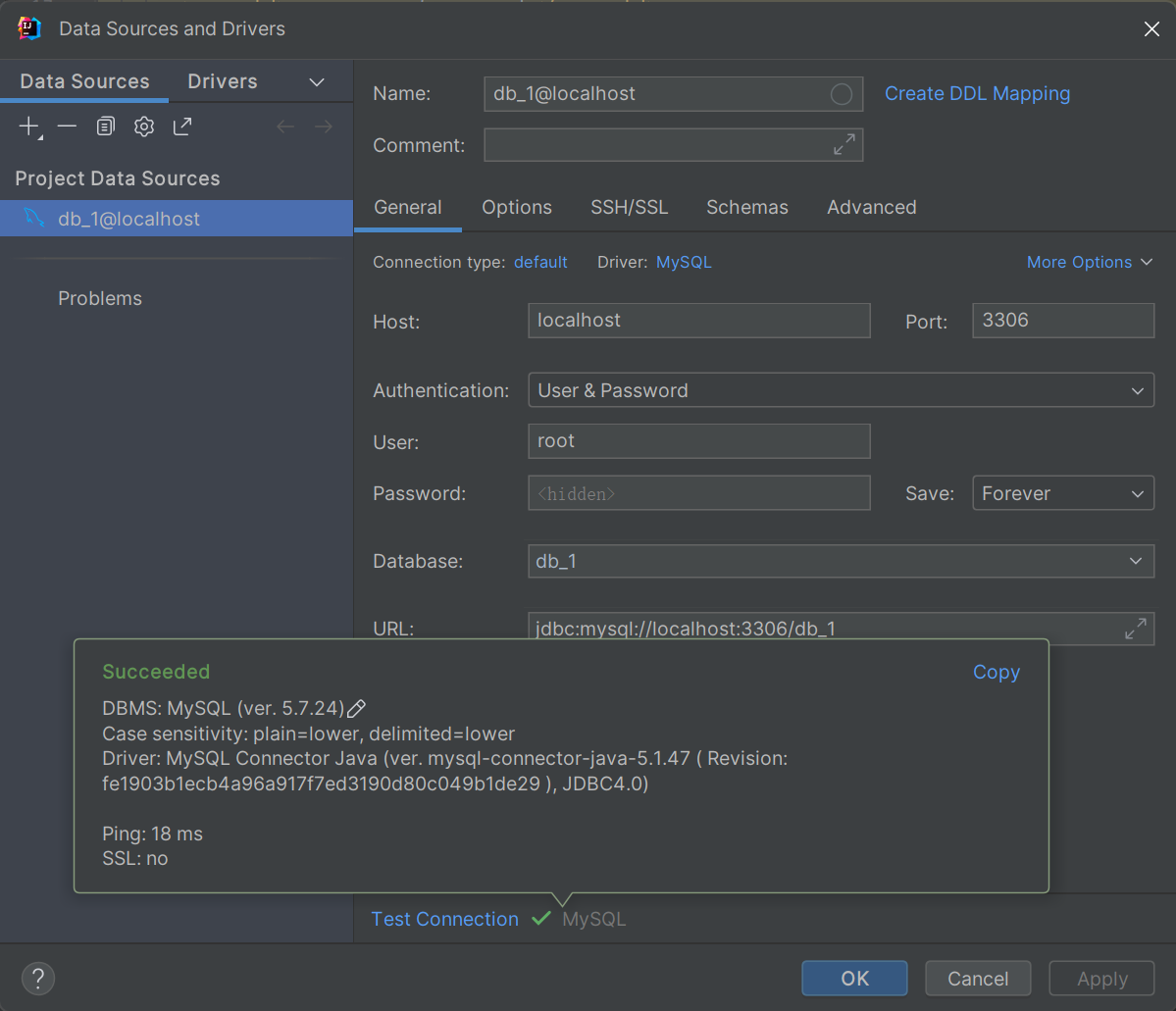Viewport: 1176px width, 1011px height.
Task: Expand the Comment field editor icon
Action: pos(844,143)
